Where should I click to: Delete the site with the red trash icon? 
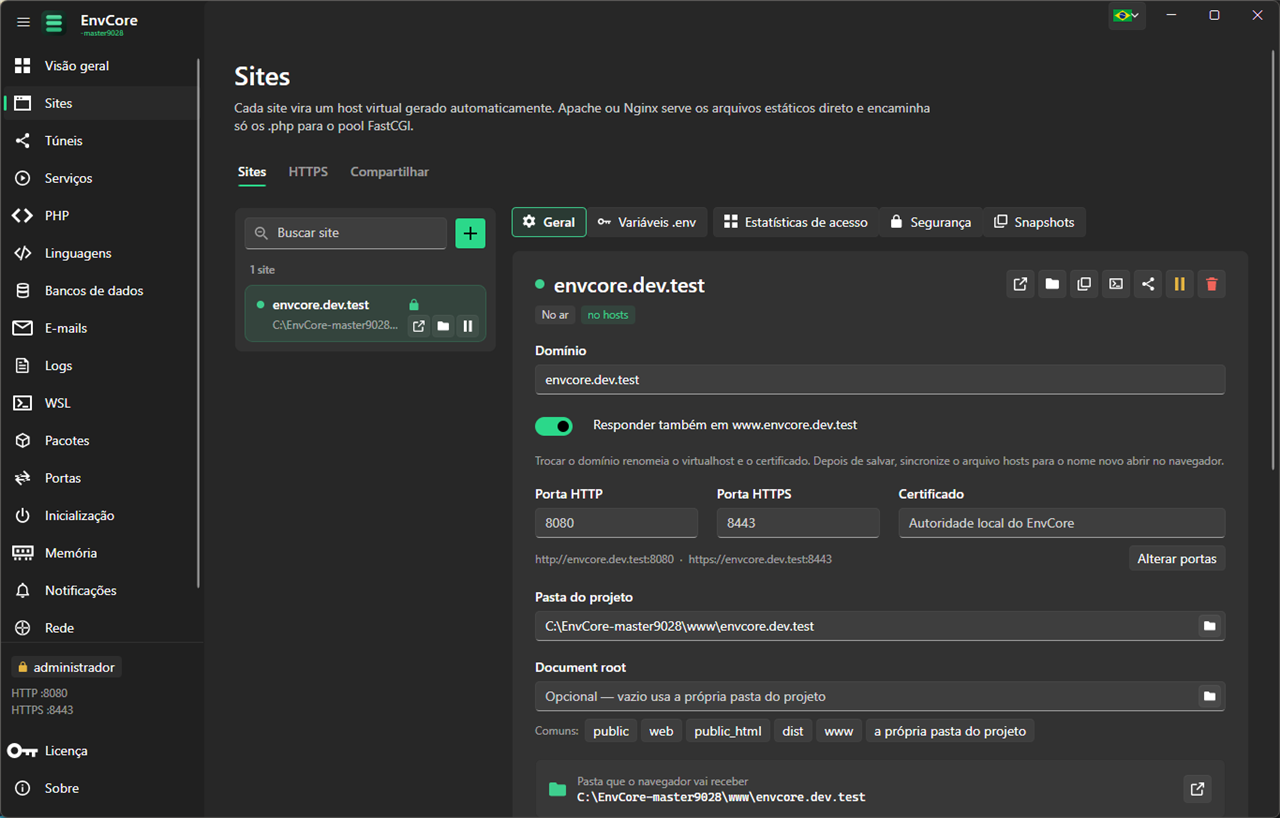click(1212, 284)
